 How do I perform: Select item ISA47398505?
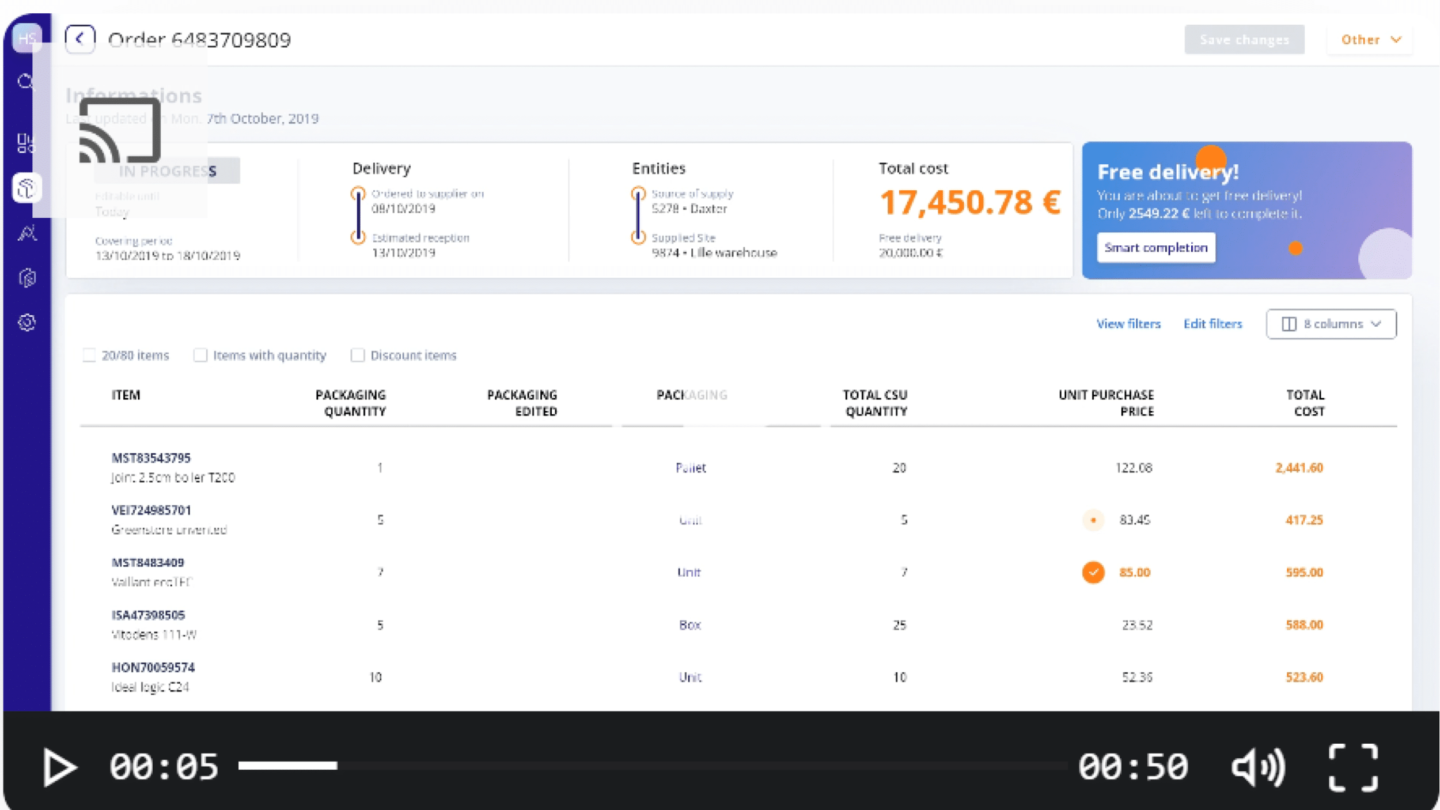[x=148, y=615]
